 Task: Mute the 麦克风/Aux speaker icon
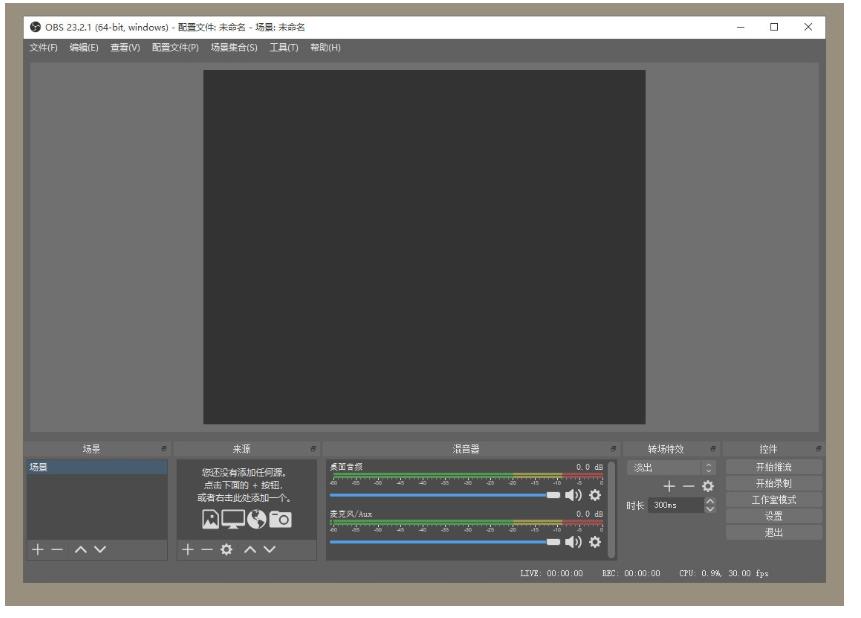(574, 542)
